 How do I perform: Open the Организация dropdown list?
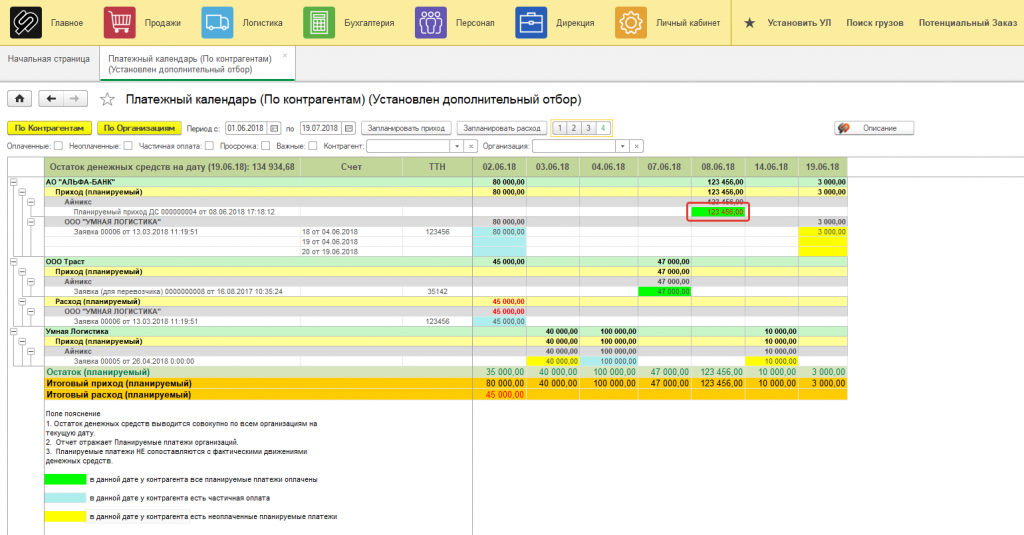[x=623, y=146]
